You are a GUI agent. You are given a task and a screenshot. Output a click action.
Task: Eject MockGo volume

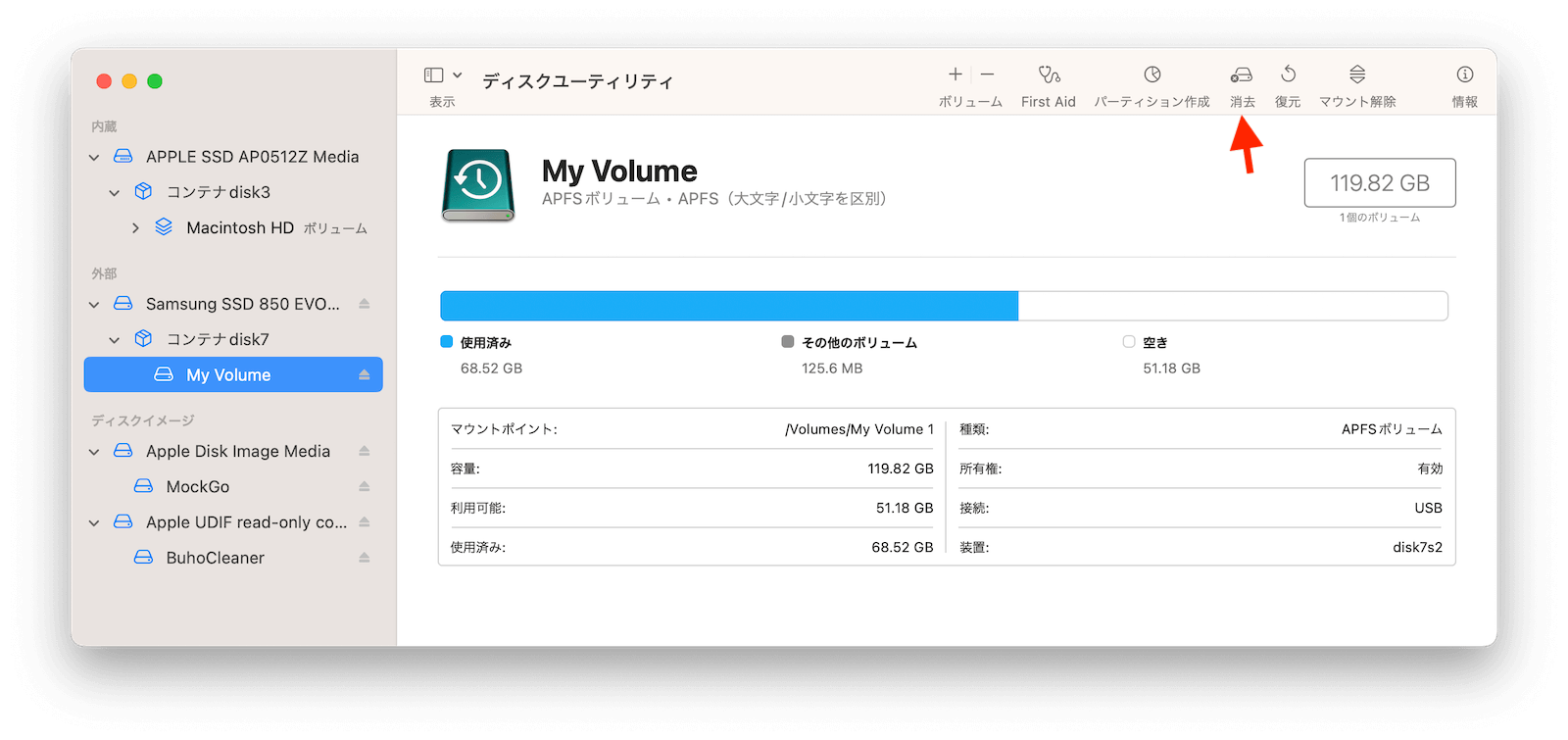365,486
